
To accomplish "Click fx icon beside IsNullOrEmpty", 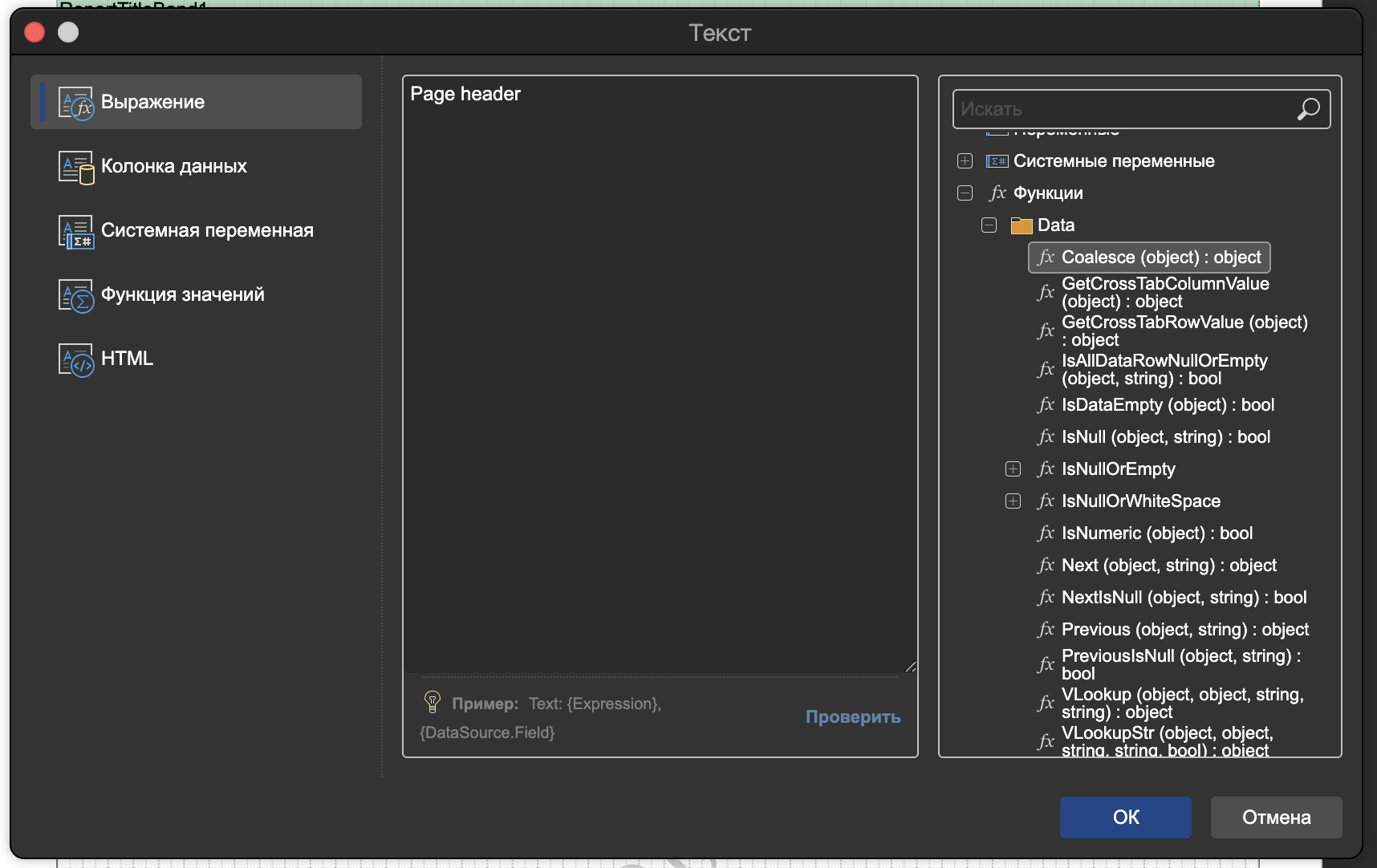I will tap(1046, 469).
